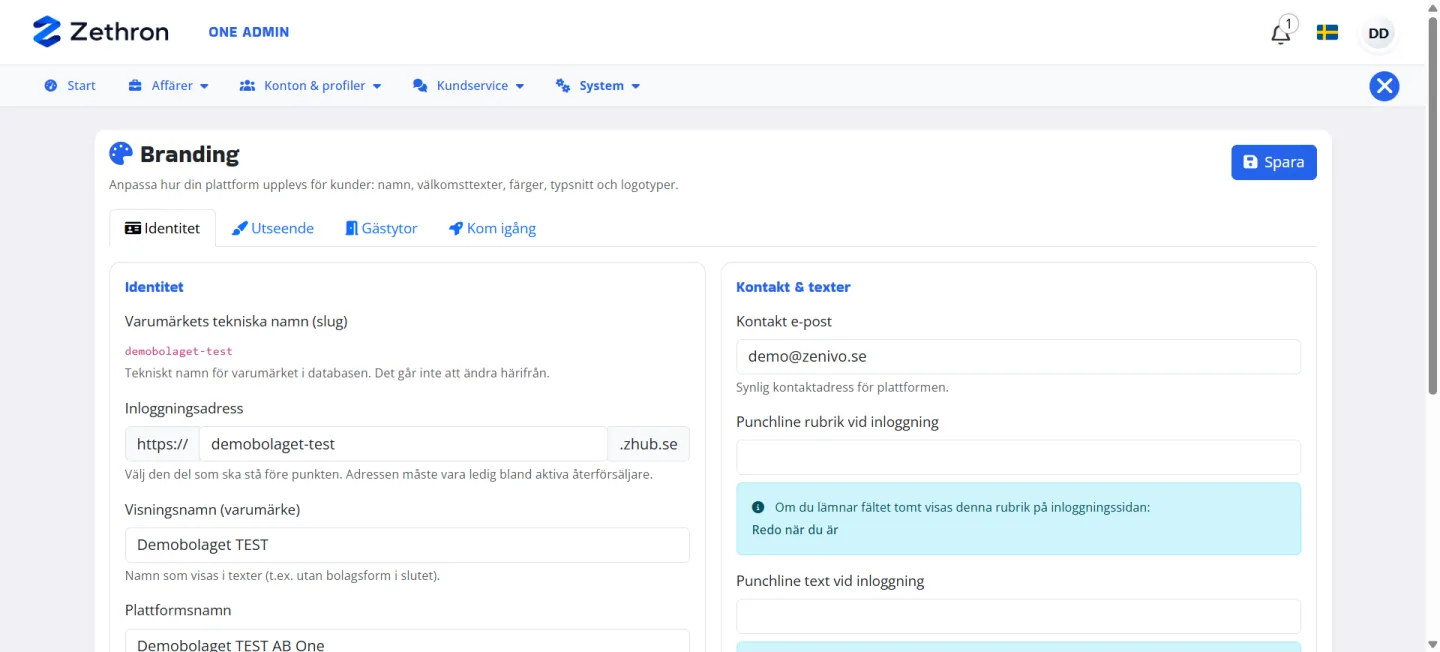Click the Affärer briefcase icon
Screen dimensions: 1440x652
coord(135,86)
